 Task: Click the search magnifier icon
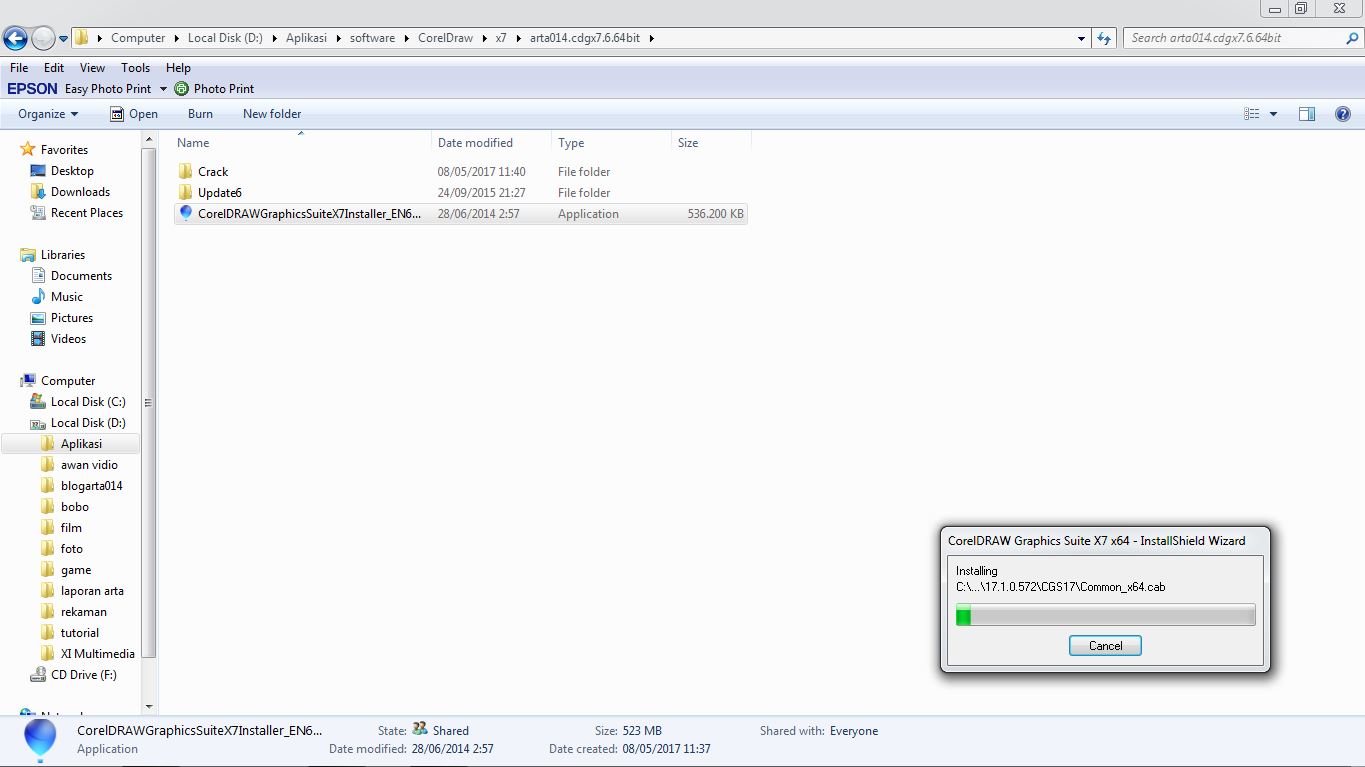(1352, 38)
